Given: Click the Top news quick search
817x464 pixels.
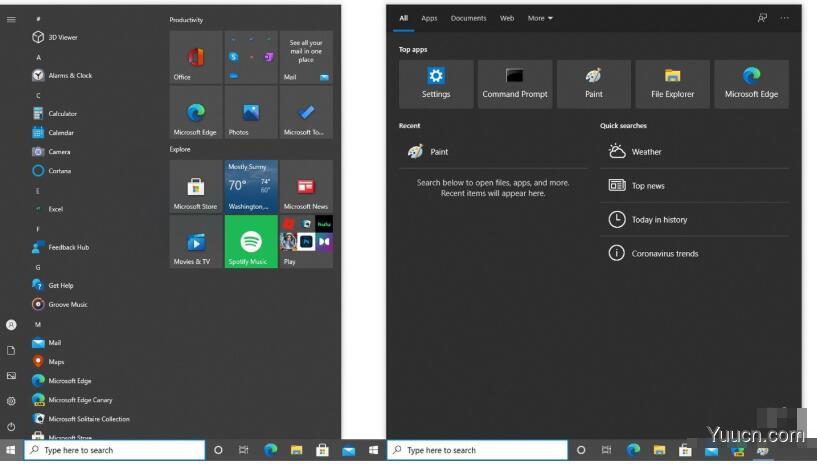Looking at the screenshot, I should [694, 185].
